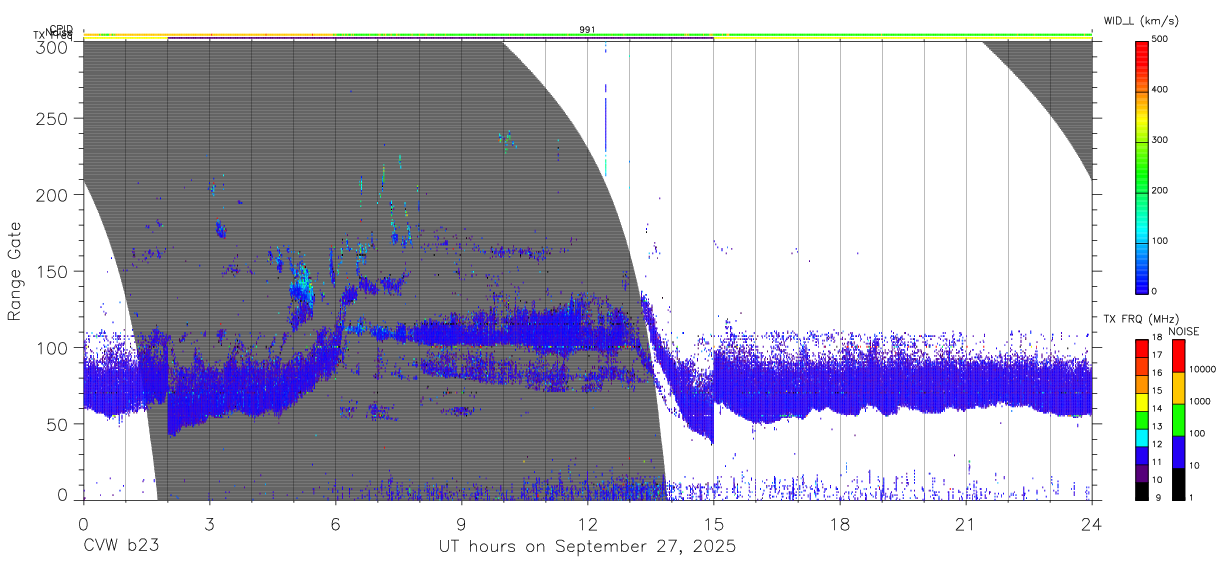This screenshot has height=567, width=1228.
Task: Click the 3 tick on UT hours axis
Action: [209, 524]
